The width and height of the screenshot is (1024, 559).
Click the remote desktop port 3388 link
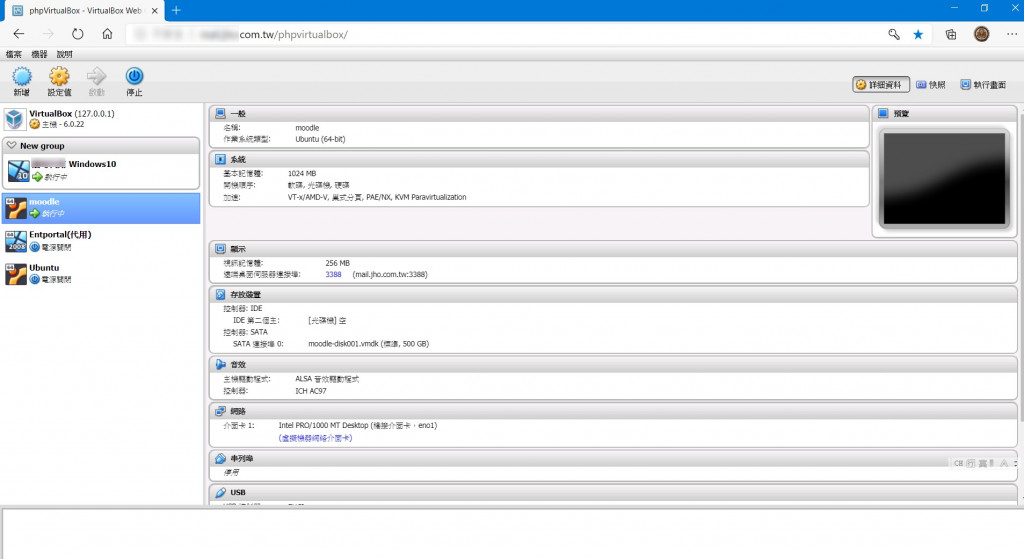[x=333, y=275]
